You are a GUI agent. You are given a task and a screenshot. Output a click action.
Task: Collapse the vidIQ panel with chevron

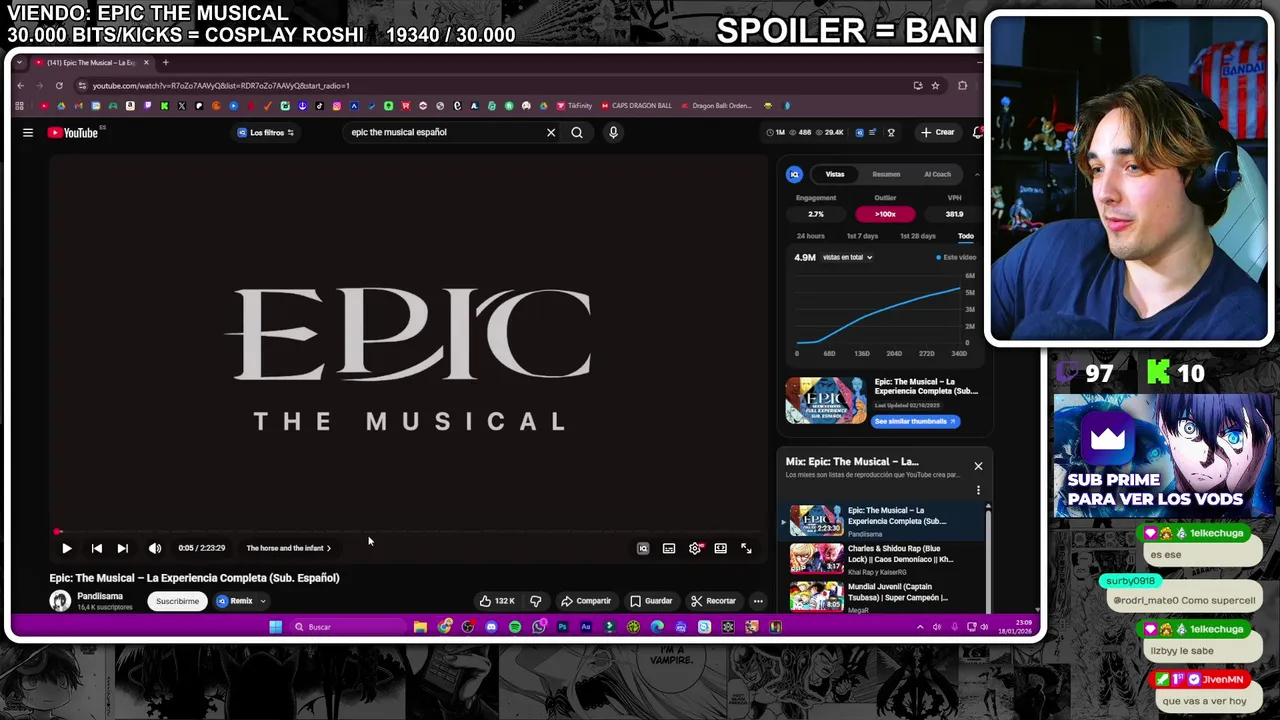coord(977,174)
